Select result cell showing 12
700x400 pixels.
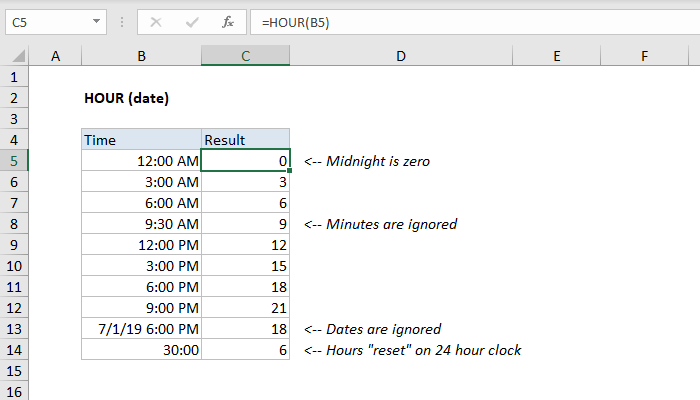[x=246, y=245]
